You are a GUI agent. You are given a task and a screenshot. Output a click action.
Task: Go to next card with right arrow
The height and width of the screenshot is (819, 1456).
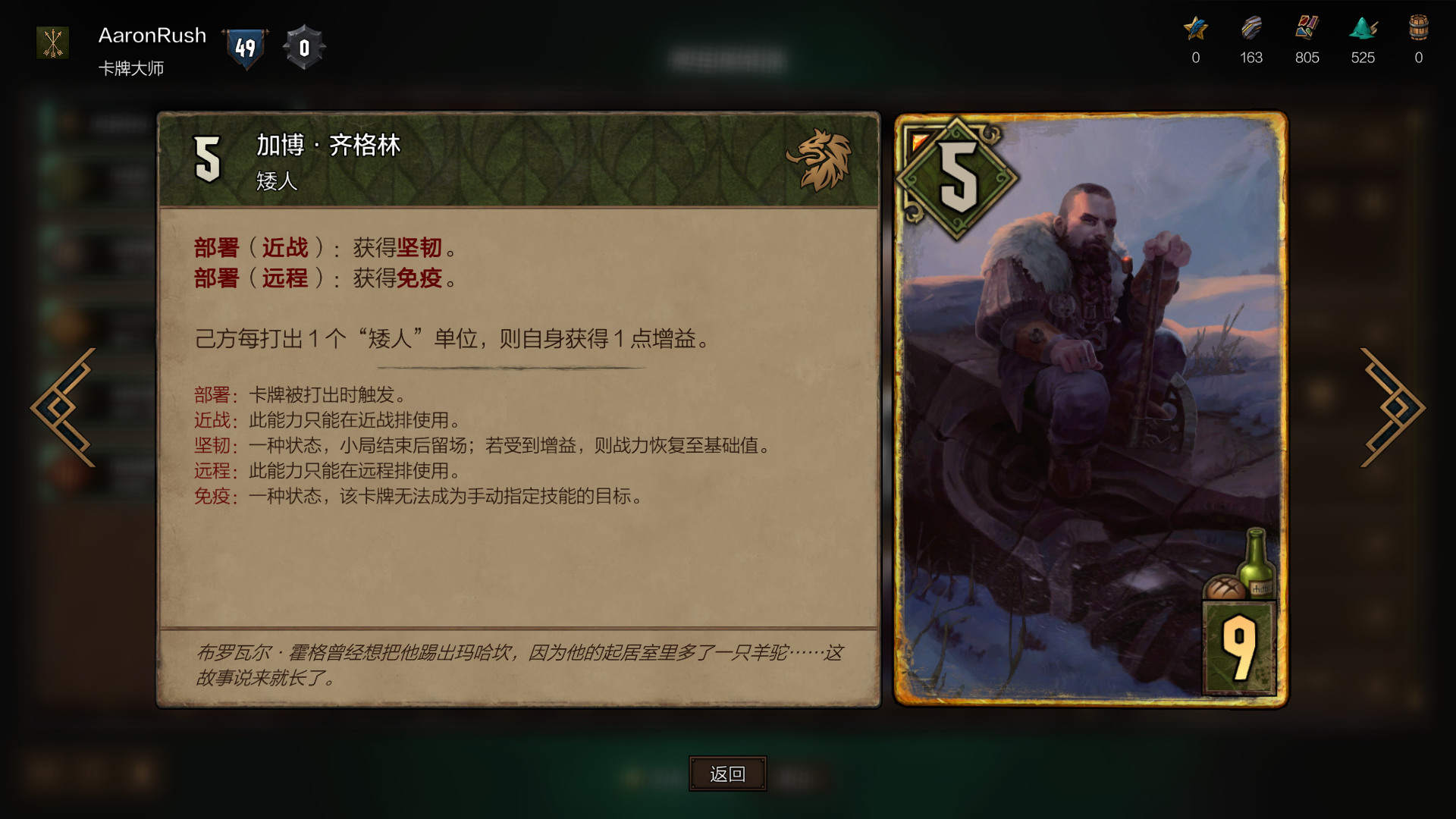click(x=1392, y=407)
